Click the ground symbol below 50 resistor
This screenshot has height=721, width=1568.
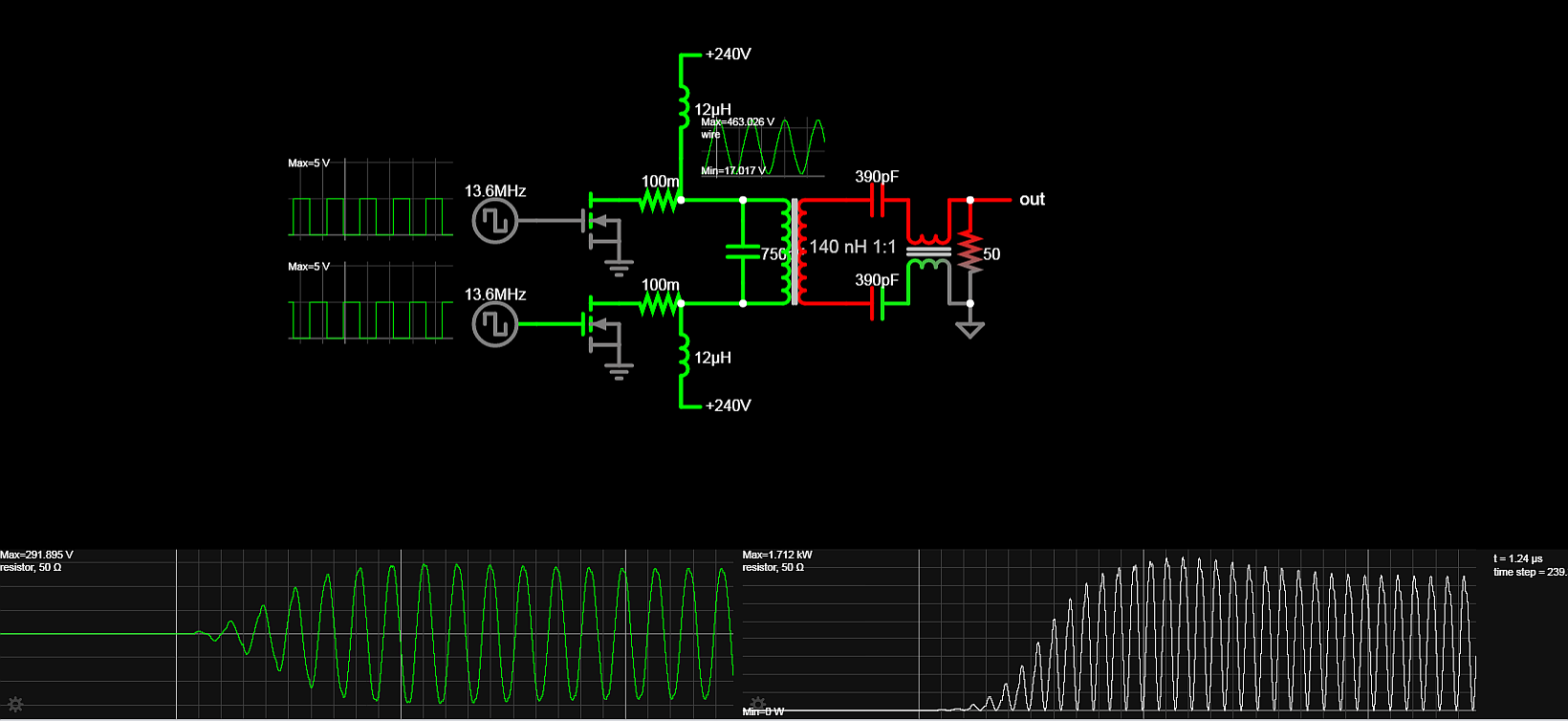tap(970, 328)
